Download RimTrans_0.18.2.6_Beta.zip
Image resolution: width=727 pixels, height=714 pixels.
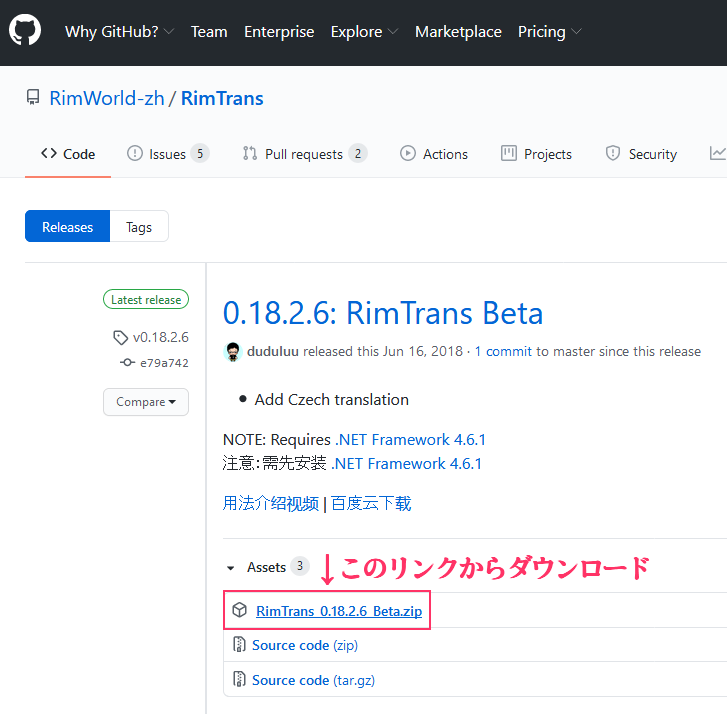(x=339, y=611)
